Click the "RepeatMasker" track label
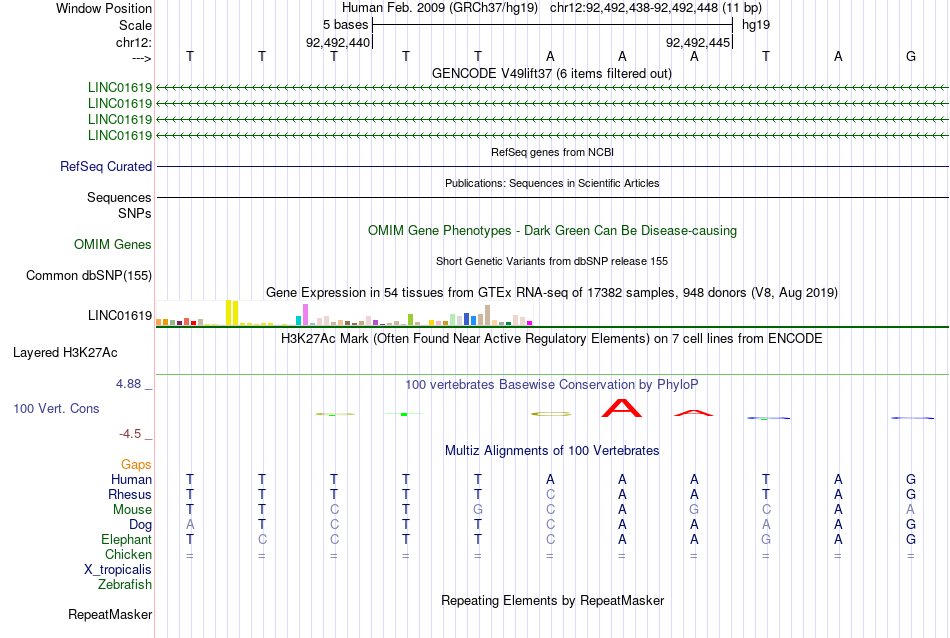The width and height of the screenshot is (950, 638). [110, 614]
